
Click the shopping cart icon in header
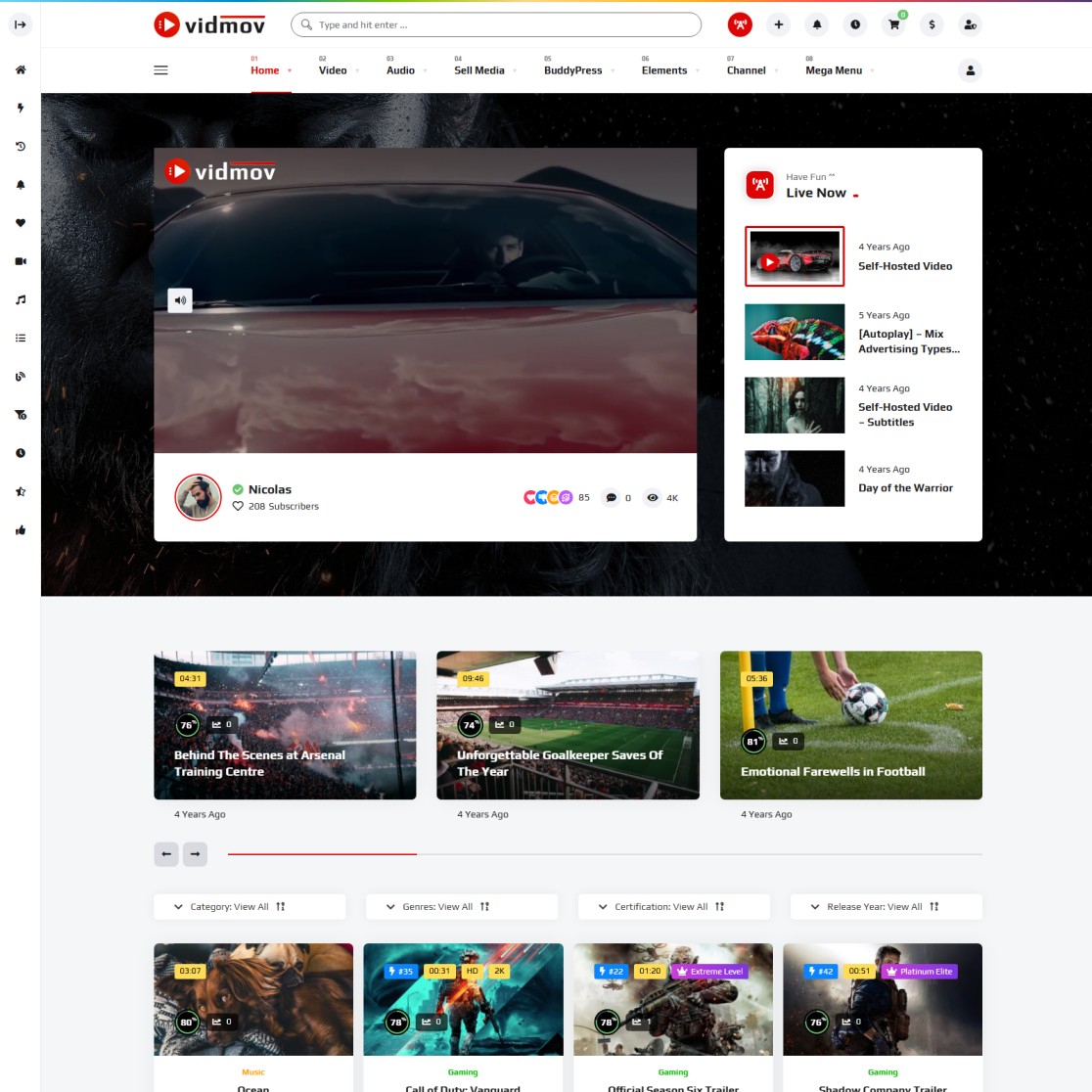(893, 24)
